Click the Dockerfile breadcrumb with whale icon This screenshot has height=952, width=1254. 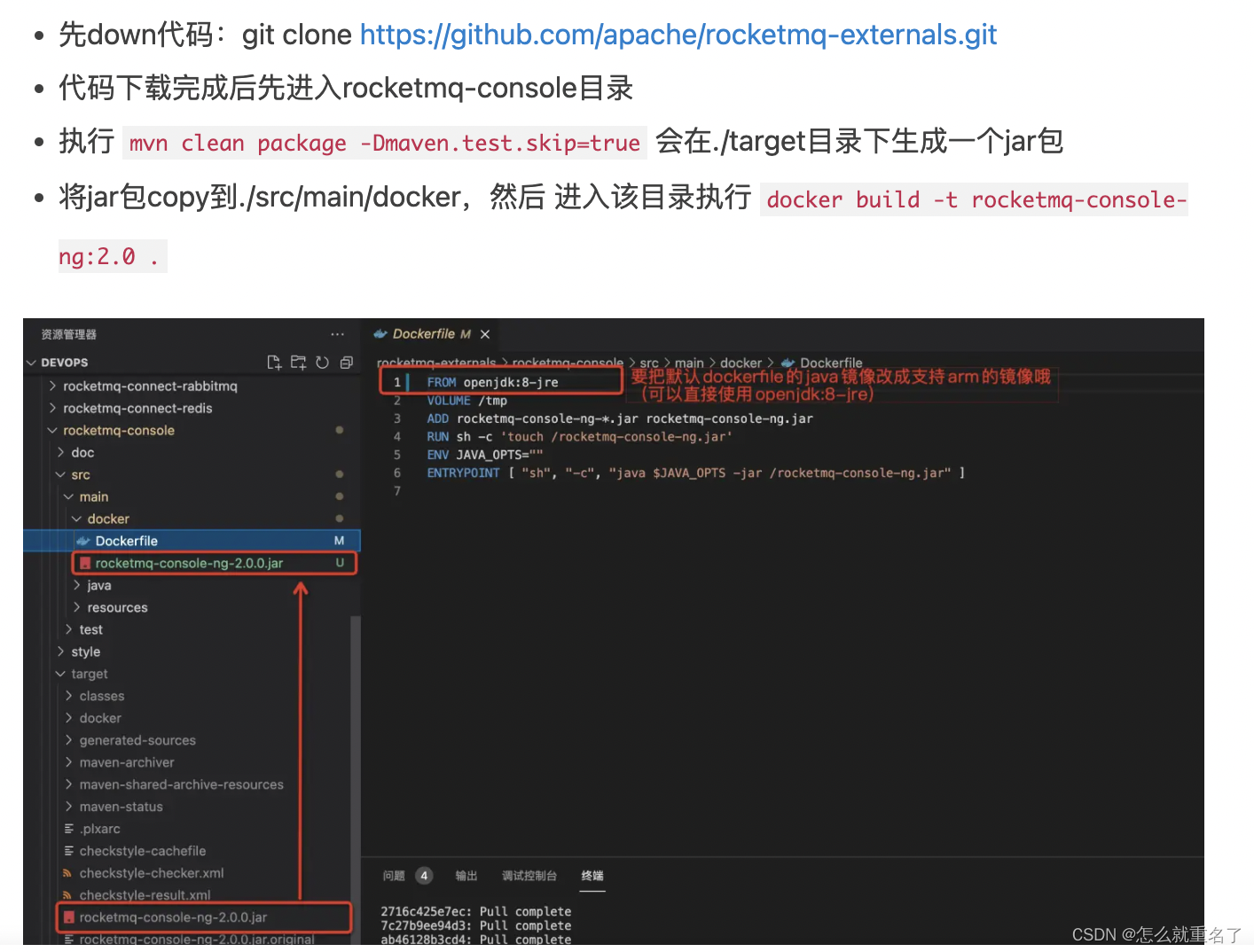(821, 363)
